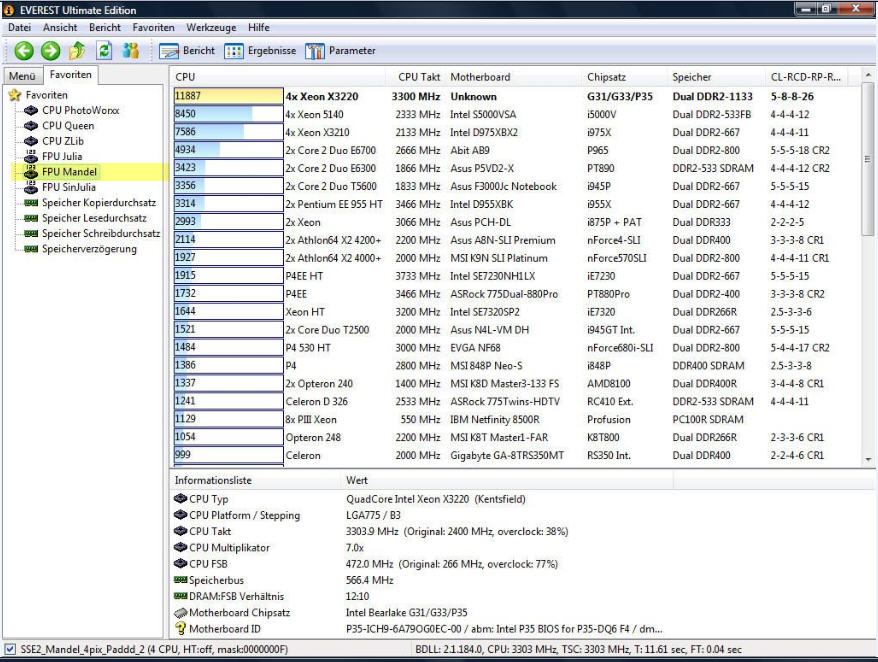The image size is (878, 662).
Task: Select the 8450 score bar
Action: coord(228,114)
